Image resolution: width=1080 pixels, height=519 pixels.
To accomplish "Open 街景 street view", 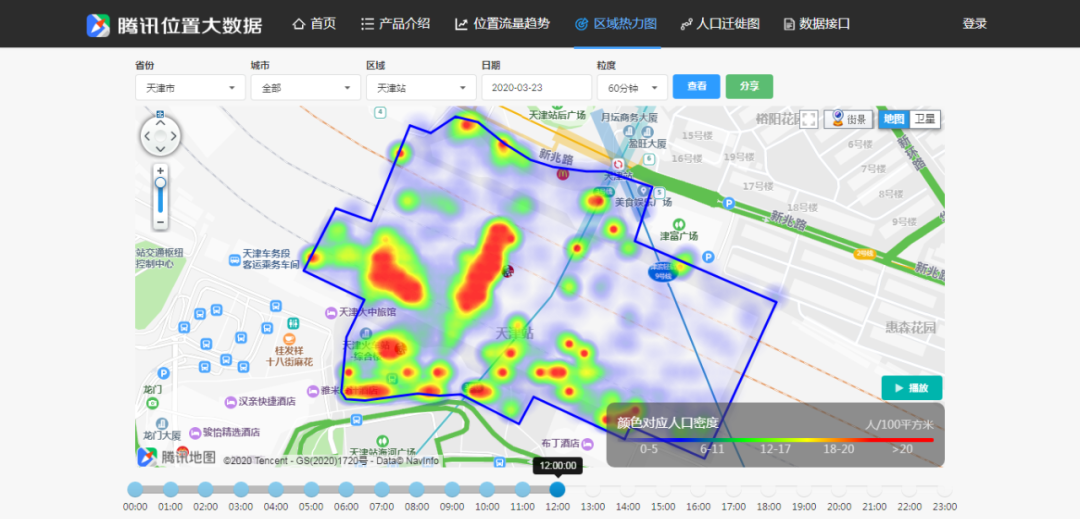I will (849, 119).
